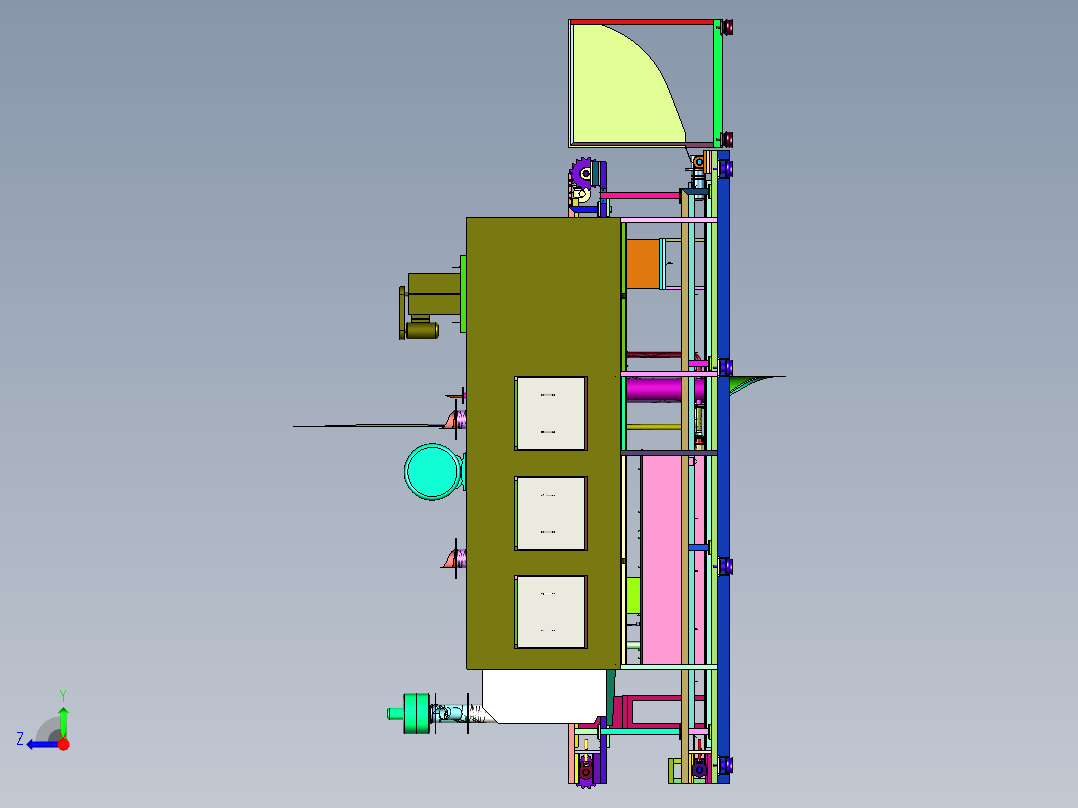Click the Y label on the axis triad
Screen dimensions: 1078x808
(x=63, y=695)
